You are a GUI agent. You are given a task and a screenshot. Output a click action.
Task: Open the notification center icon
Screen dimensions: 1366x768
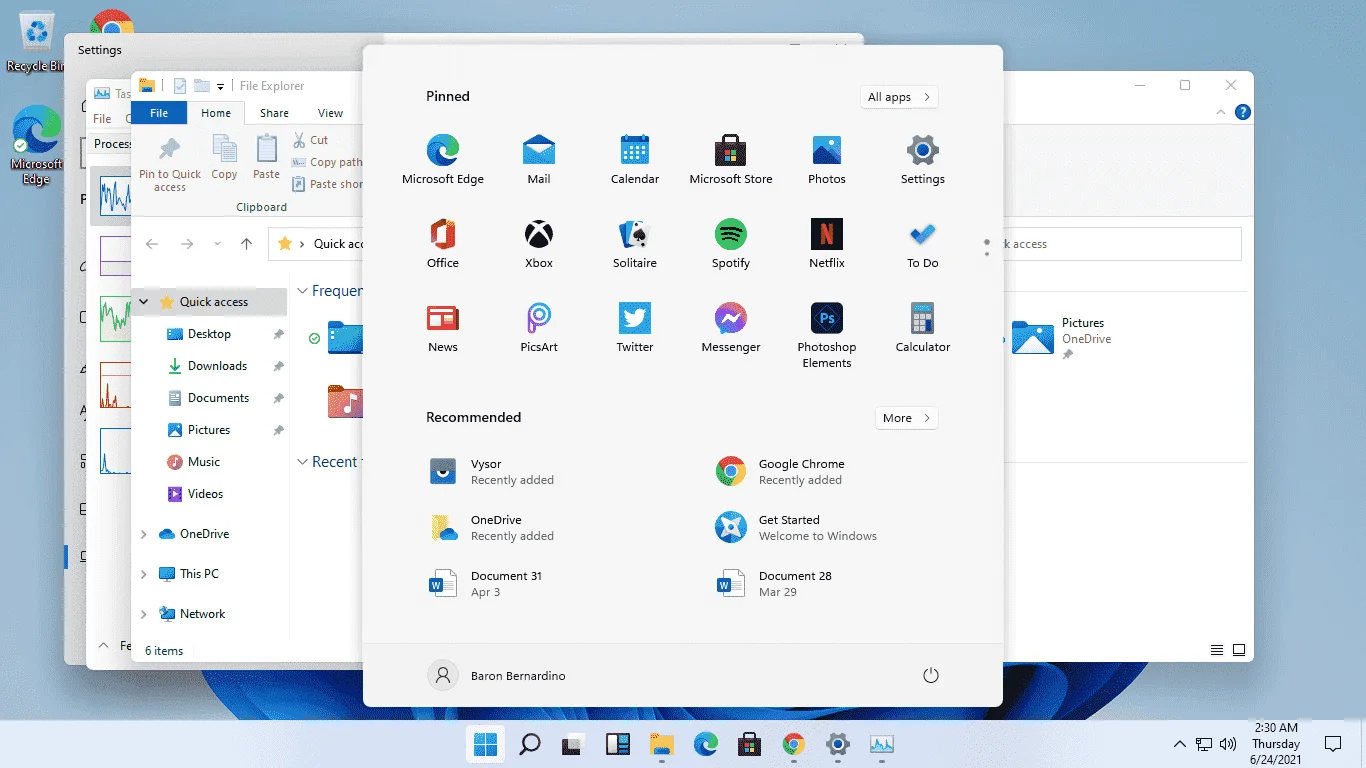click(x=1333, y=744)
